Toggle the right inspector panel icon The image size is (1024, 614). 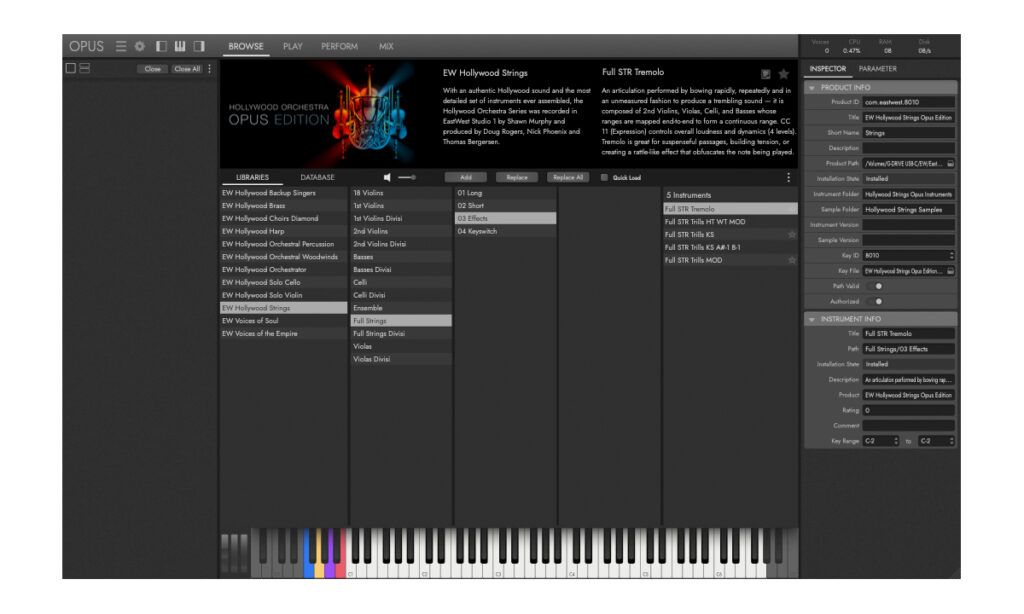tap(199, 46)
